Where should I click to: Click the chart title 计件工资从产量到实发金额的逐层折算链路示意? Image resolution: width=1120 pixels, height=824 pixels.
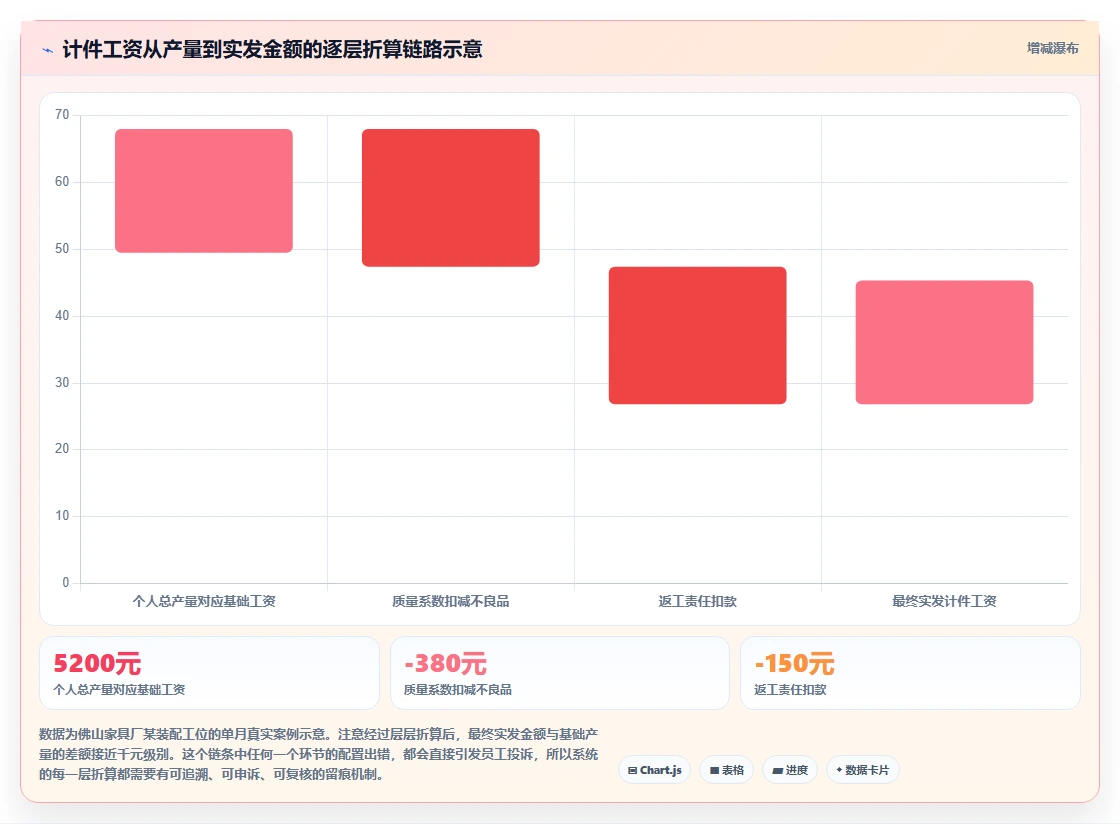pos(272,49)
